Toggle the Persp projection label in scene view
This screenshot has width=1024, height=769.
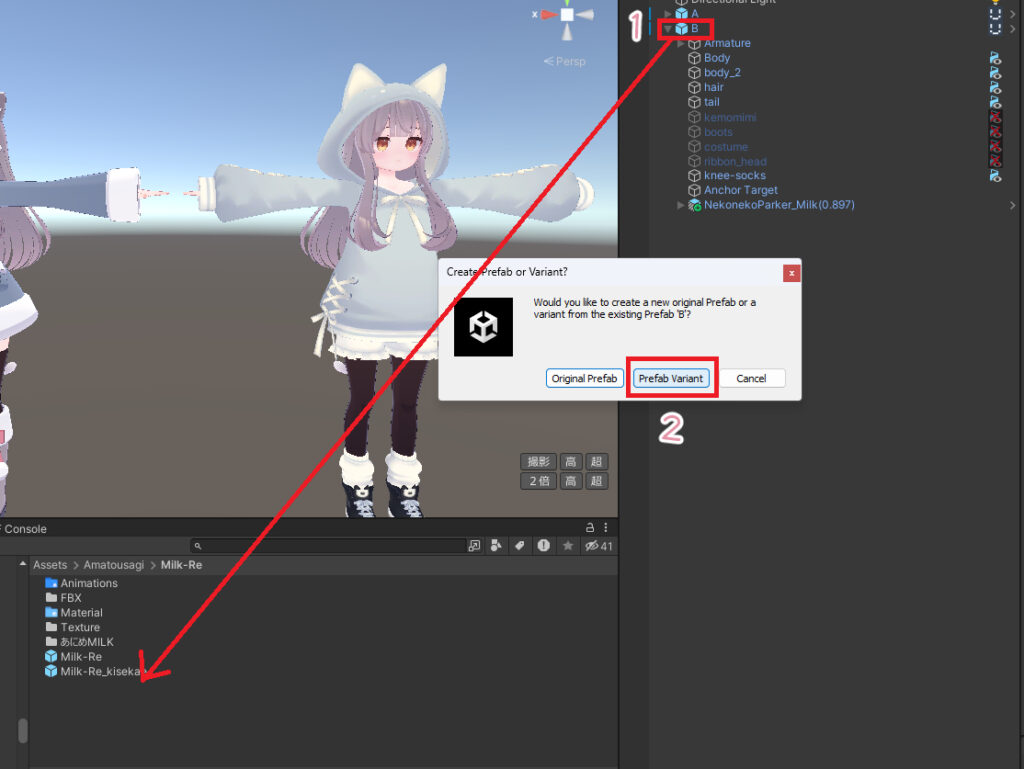coord(565,61)
